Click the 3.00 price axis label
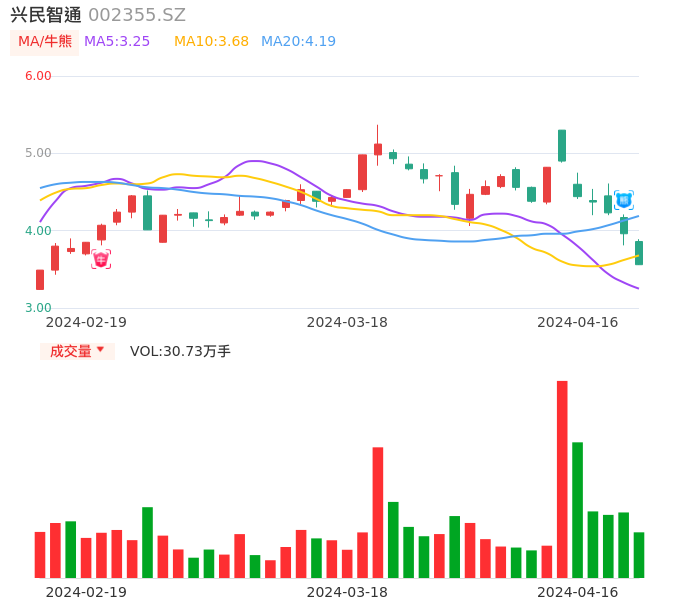The width and height of the screenshot is (686, 606). pyautogui.click(x=38, y=308)
